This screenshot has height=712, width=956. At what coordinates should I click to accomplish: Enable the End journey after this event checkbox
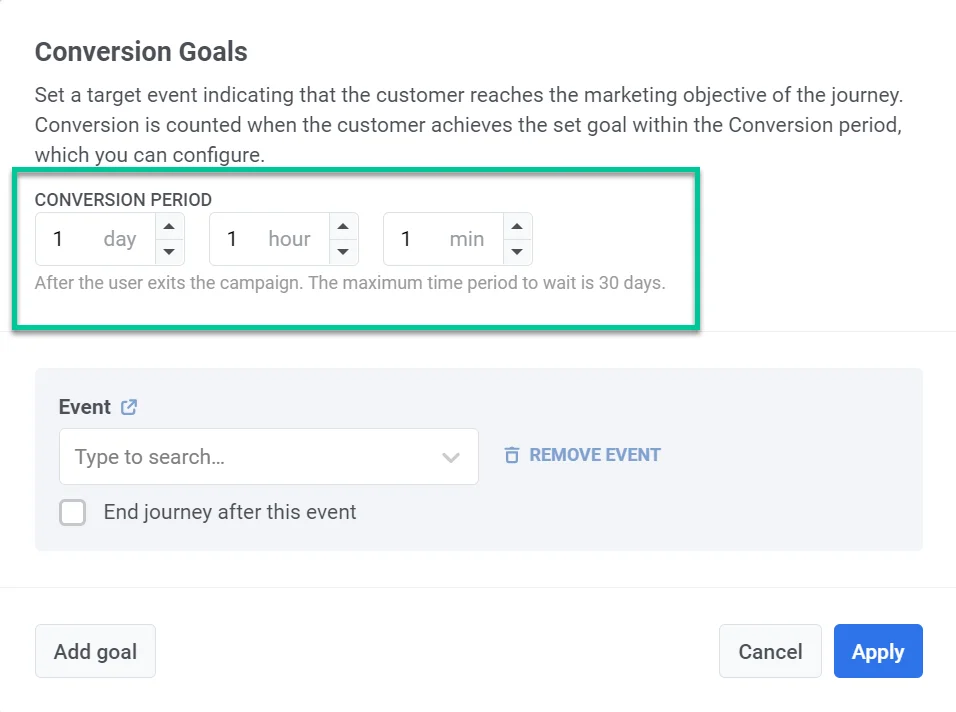point(73,513)
